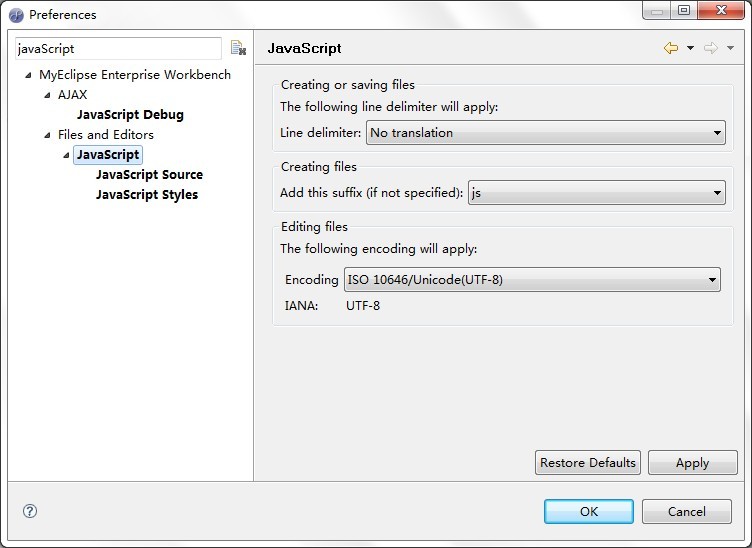Select the JavaScript tree item
The height and width of the screenshot is (548, 752).
[108, 154]
